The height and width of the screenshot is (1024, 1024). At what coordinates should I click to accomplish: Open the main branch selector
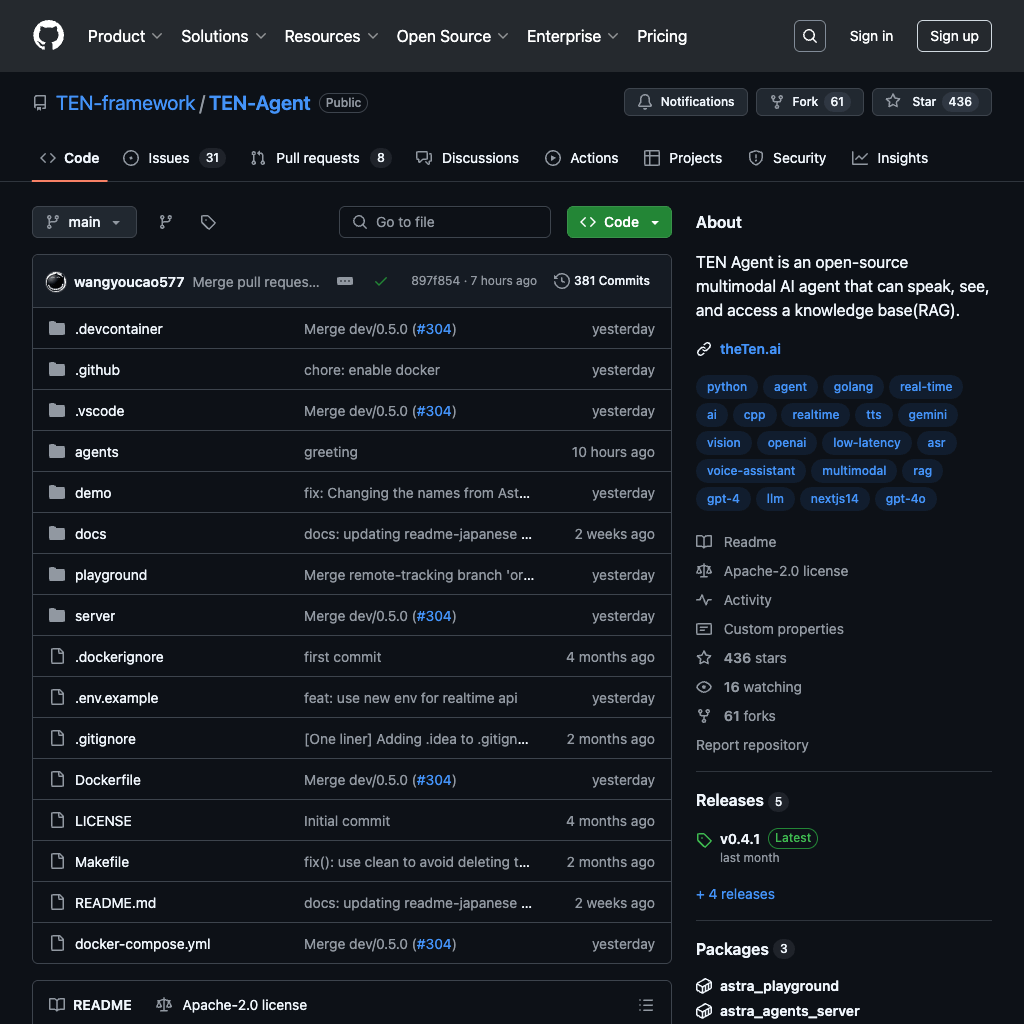pos(84,222)
